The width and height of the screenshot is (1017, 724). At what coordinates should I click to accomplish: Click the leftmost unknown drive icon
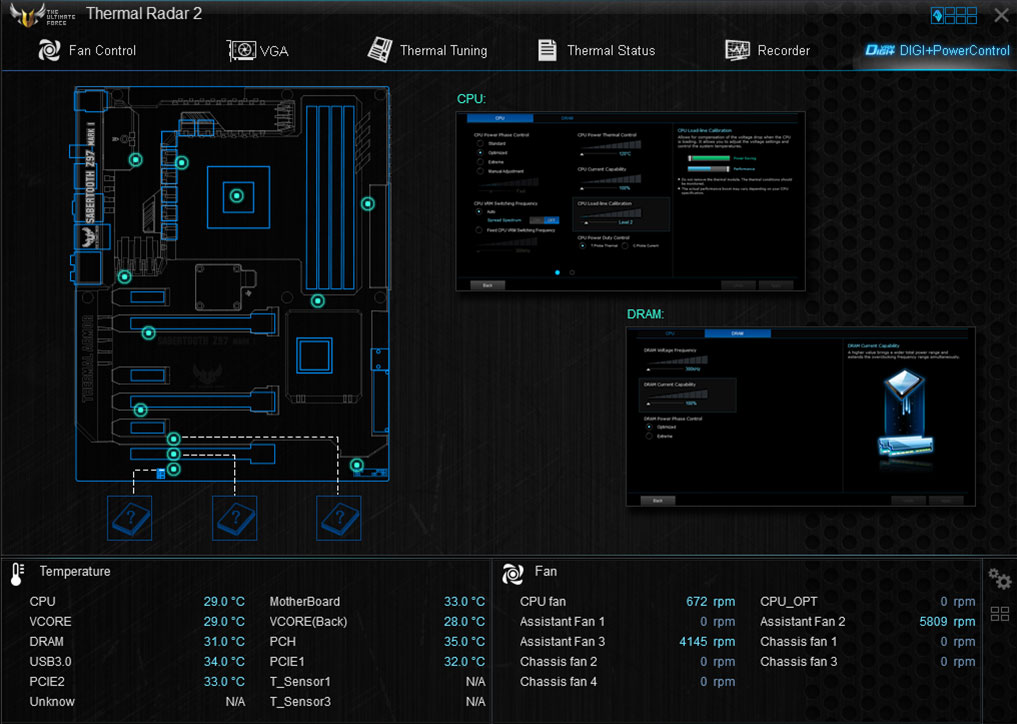130,518
